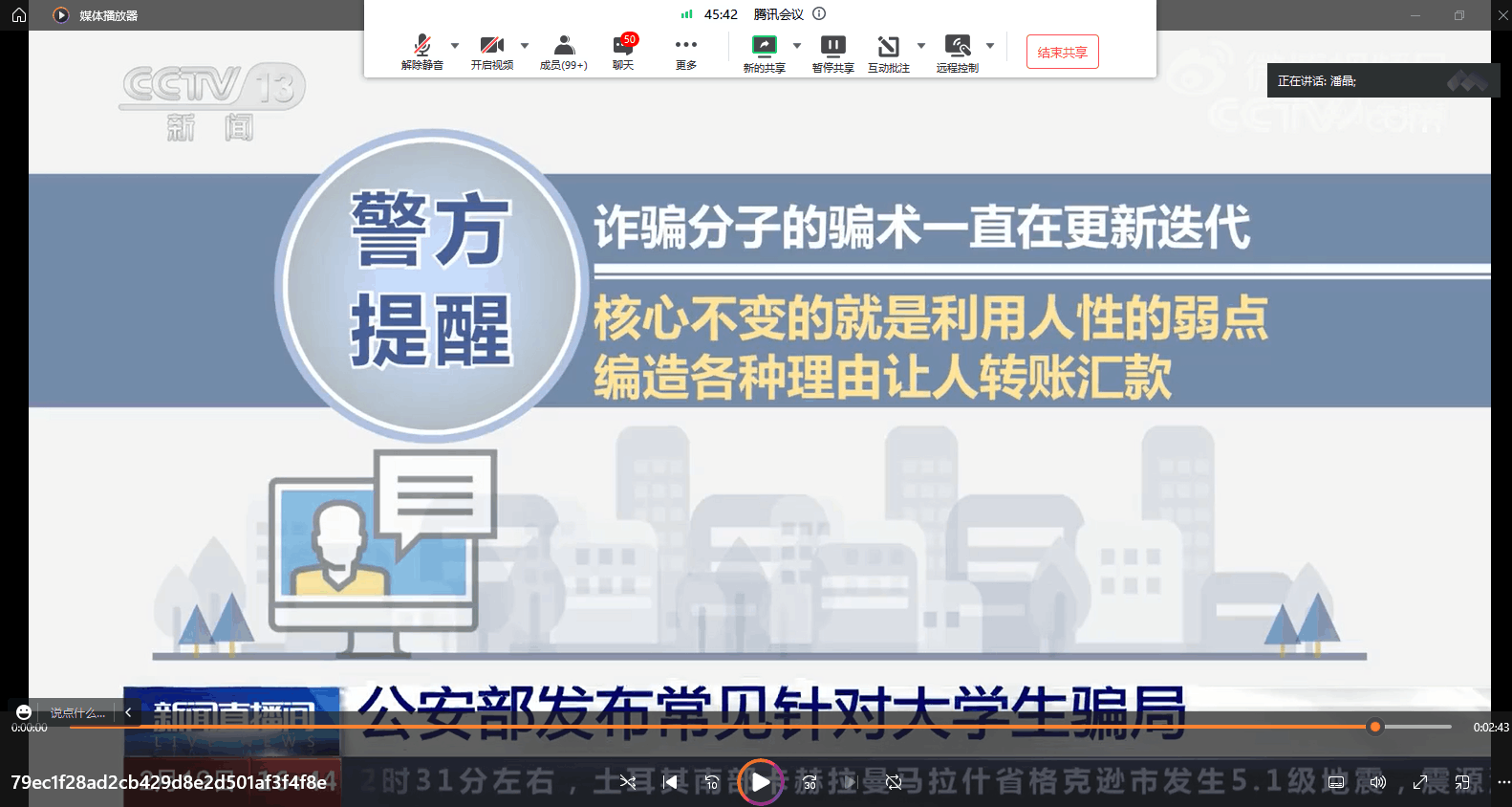Open the 更多 more options menu

686,53
